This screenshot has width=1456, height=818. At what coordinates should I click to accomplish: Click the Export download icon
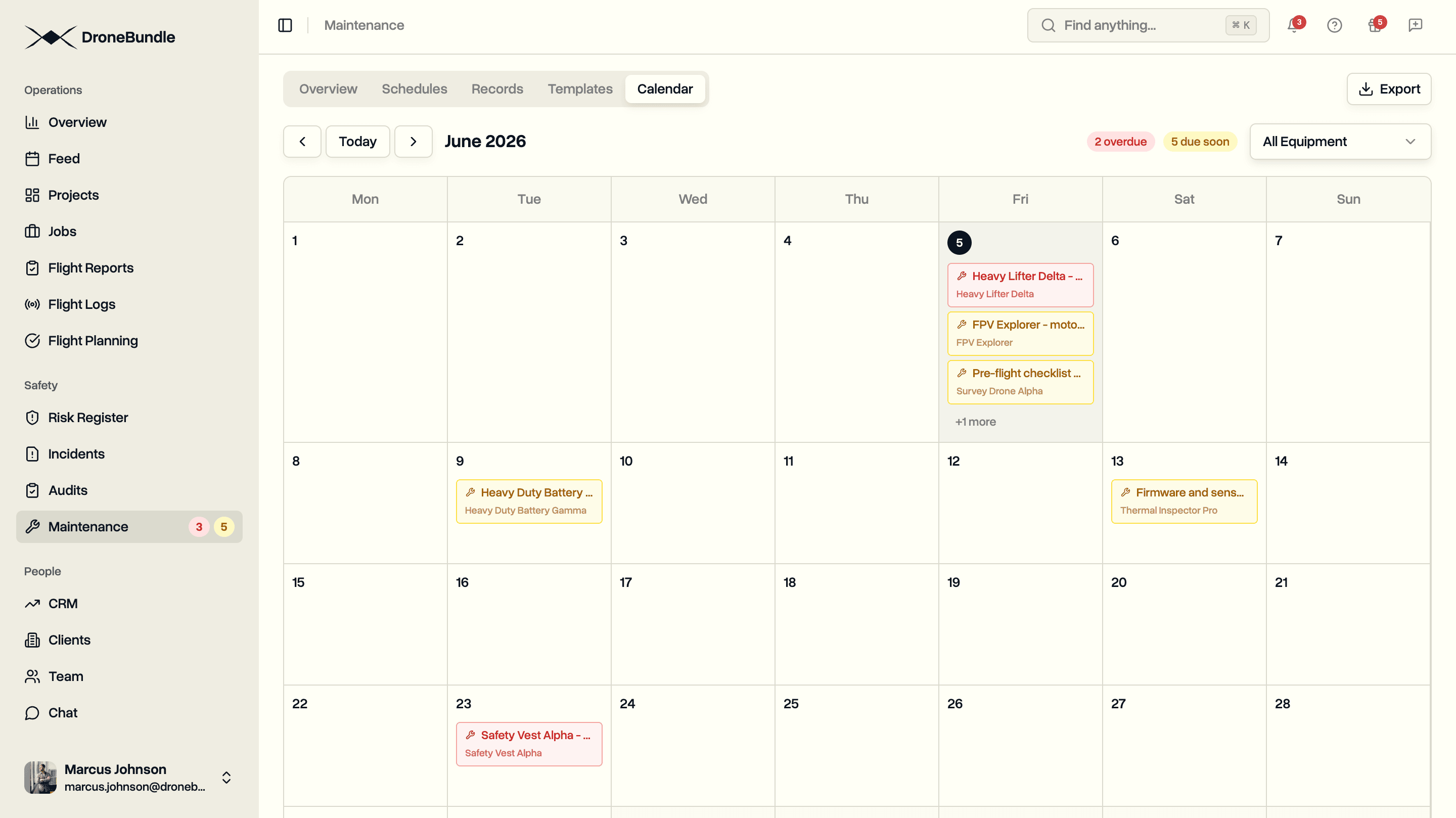click(x=1366, y=89)
